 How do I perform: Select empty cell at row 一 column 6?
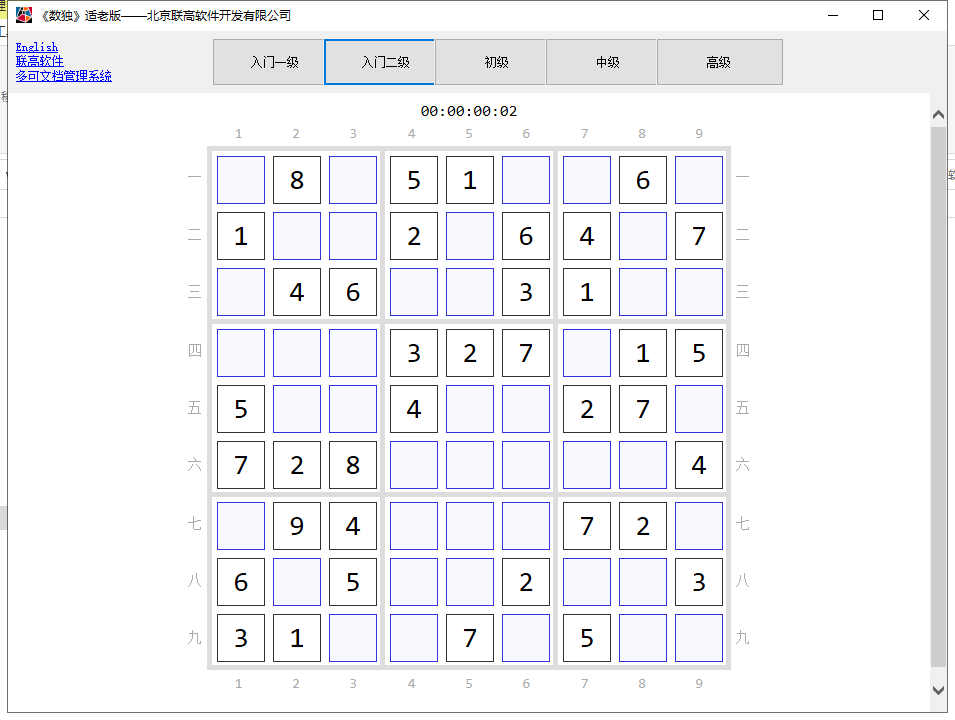coord(526,180)
